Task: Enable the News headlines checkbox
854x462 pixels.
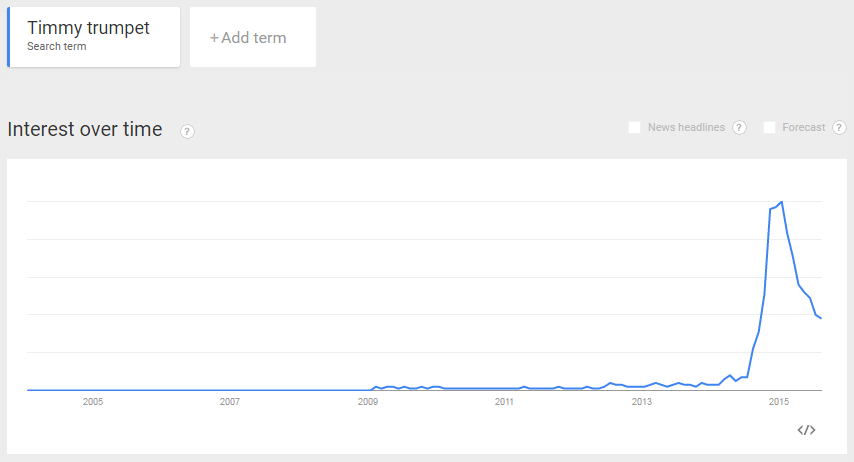Action: 635,127
